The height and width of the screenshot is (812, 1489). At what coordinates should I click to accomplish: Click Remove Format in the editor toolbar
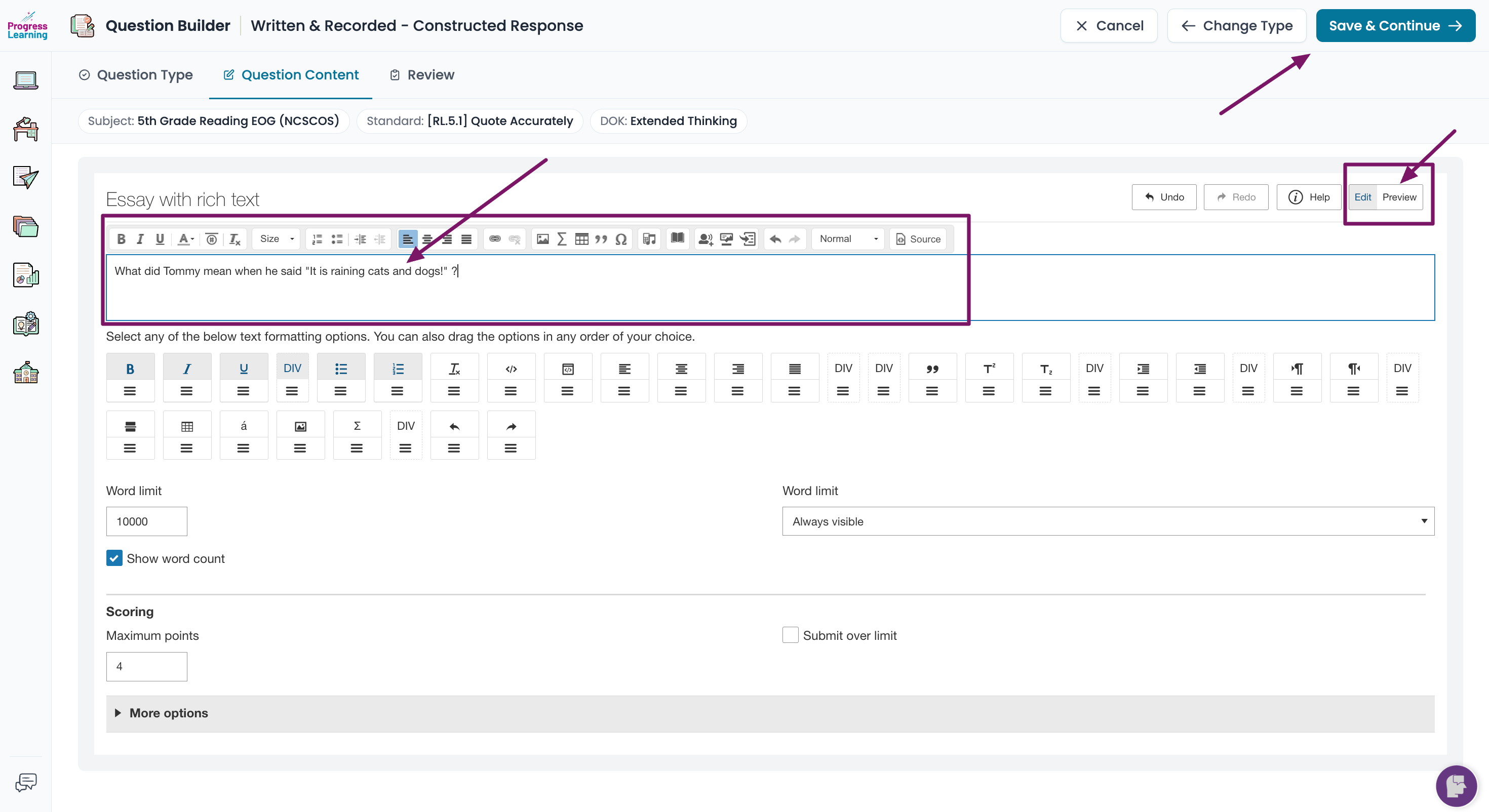point(234,238)
